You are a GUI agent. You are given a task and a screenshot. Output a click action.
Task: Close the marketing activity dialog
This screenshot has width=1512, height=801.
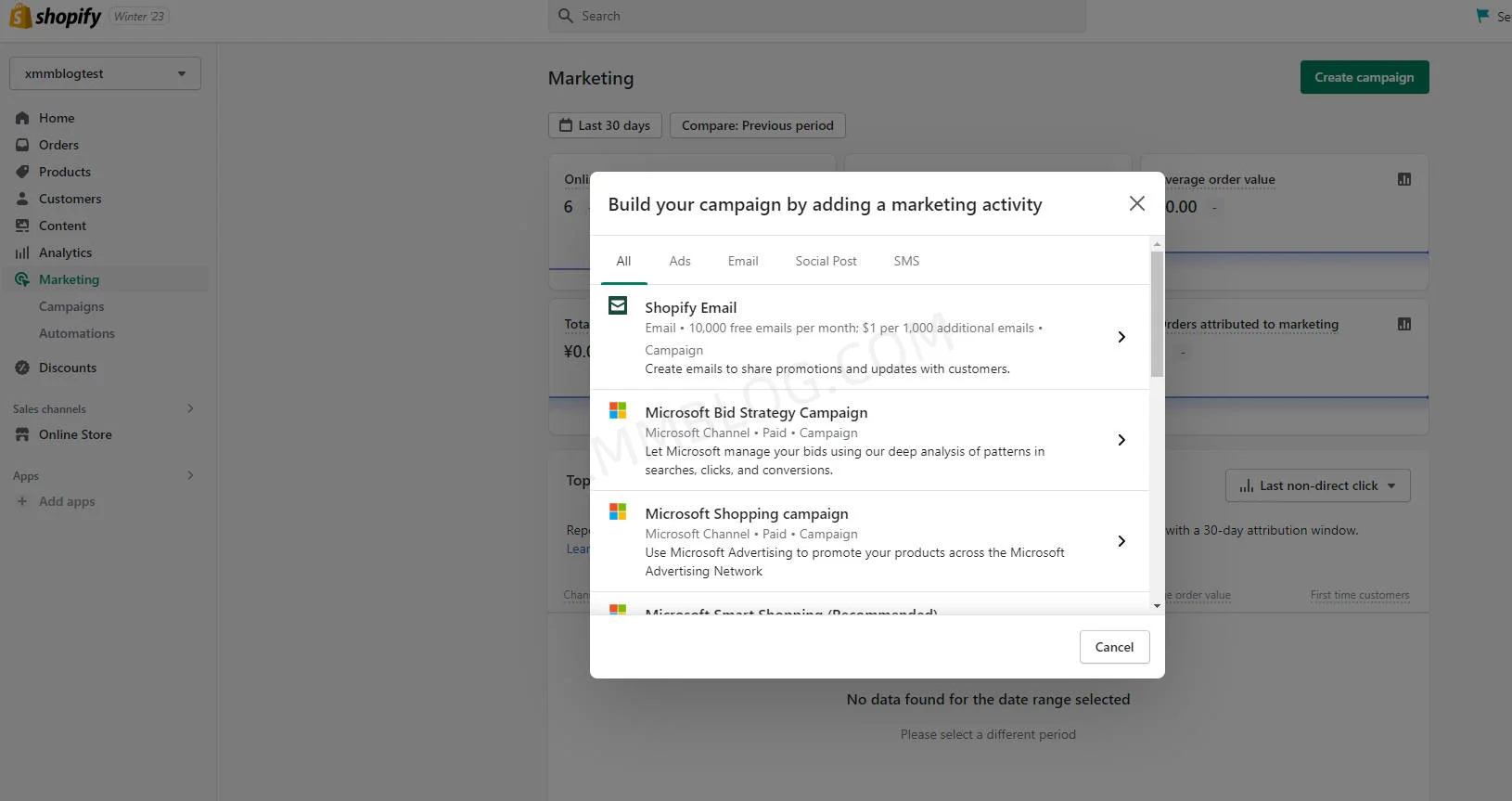tap(1136, 203)
